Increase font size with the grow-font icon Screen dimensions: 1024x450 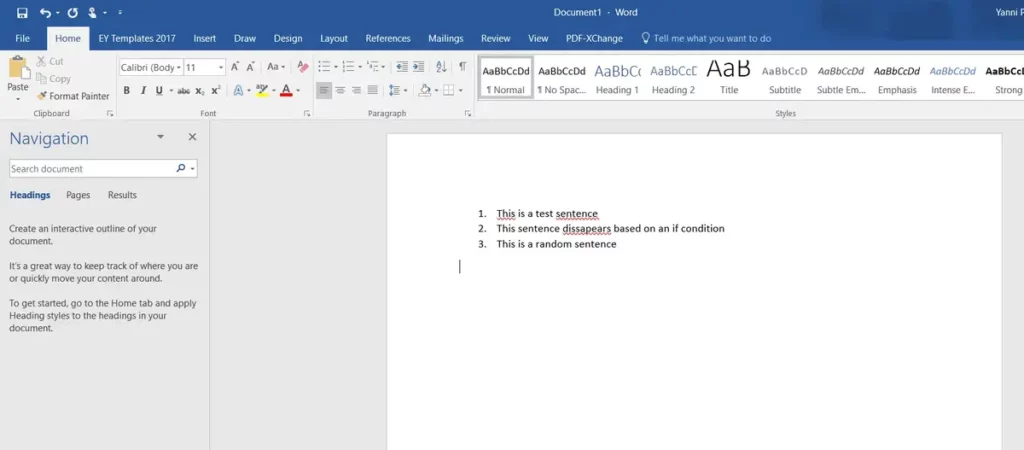coord(235,67)
